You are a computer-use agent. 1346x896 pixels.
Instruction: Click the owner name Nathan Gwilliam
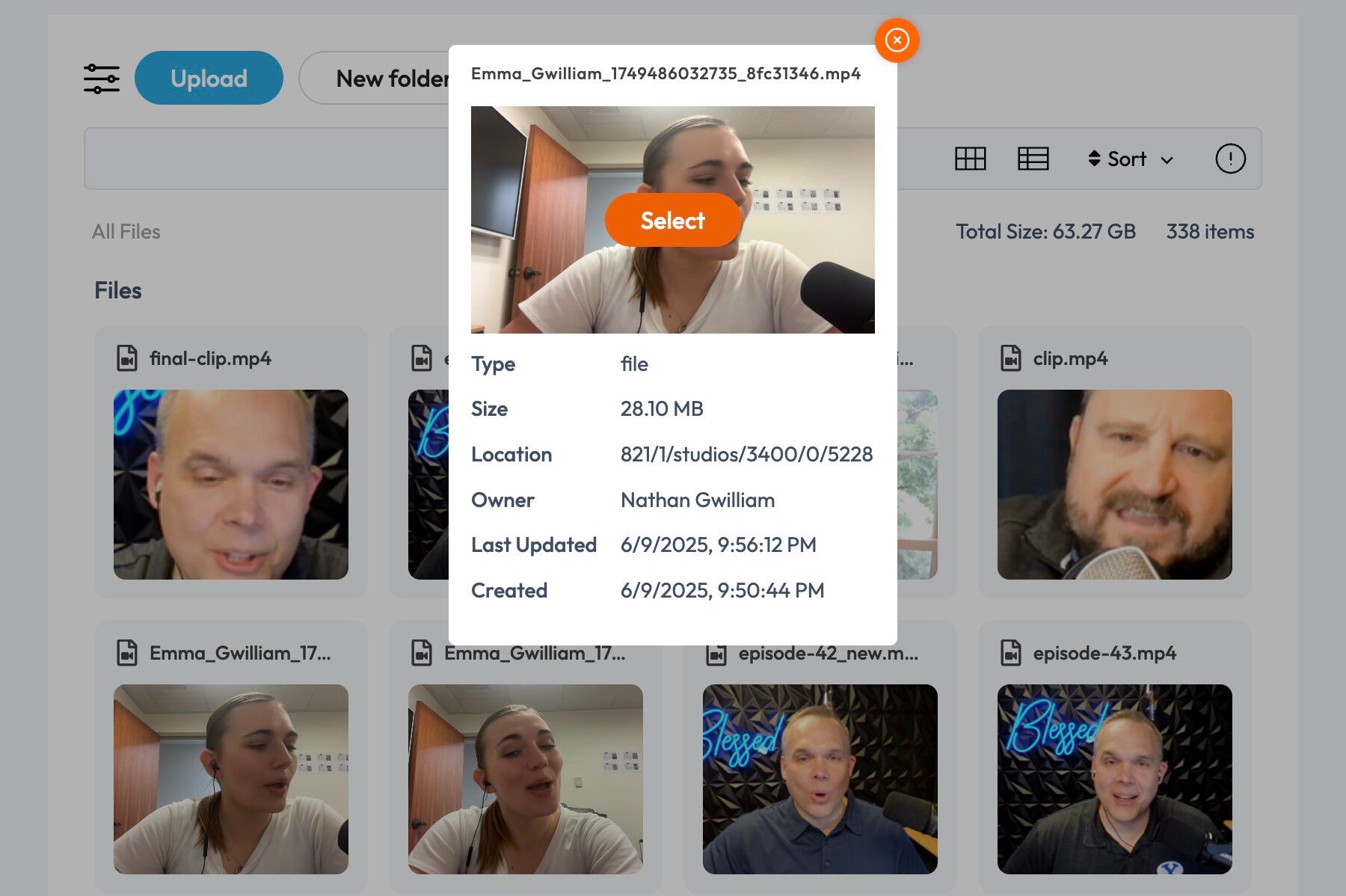(698, 500)
